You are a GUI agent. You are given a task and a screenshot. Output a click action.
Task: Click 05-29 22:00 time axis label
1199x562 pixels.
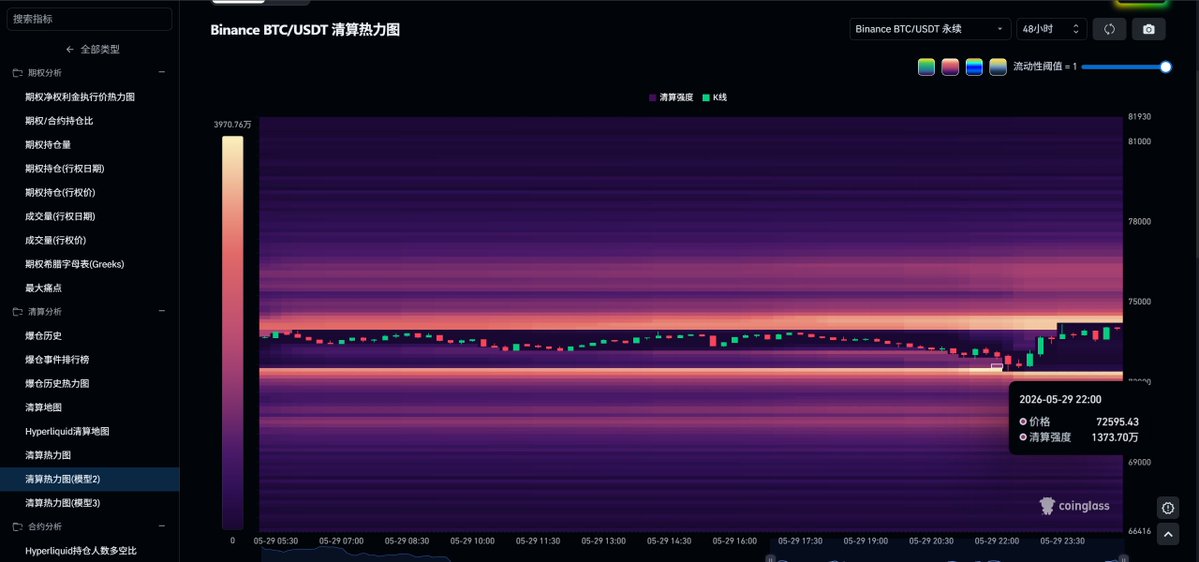997,541
